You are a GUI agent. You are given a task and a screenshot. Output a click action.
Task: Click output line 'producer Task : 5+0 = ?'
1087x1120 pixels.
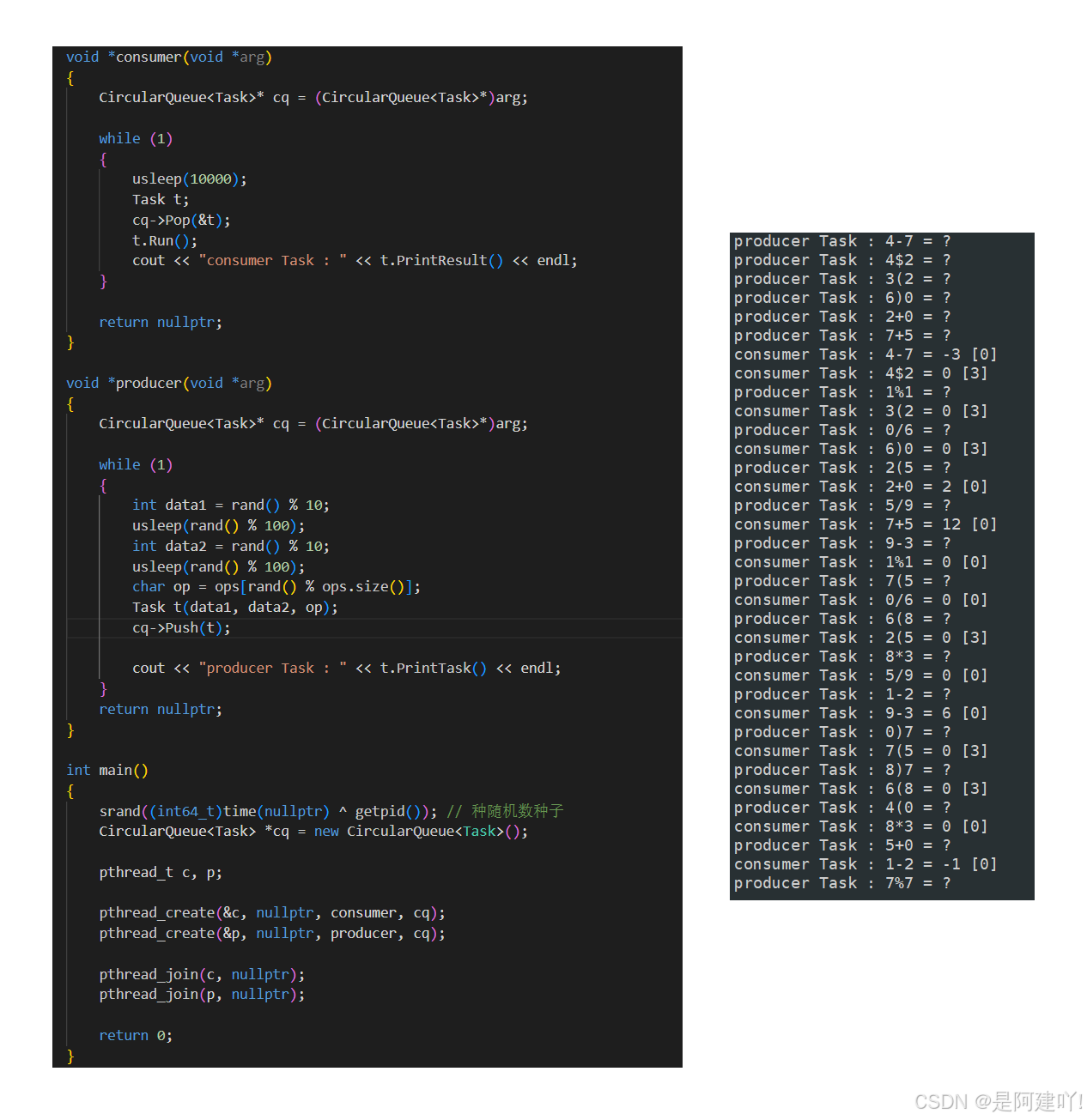(842, 845)
